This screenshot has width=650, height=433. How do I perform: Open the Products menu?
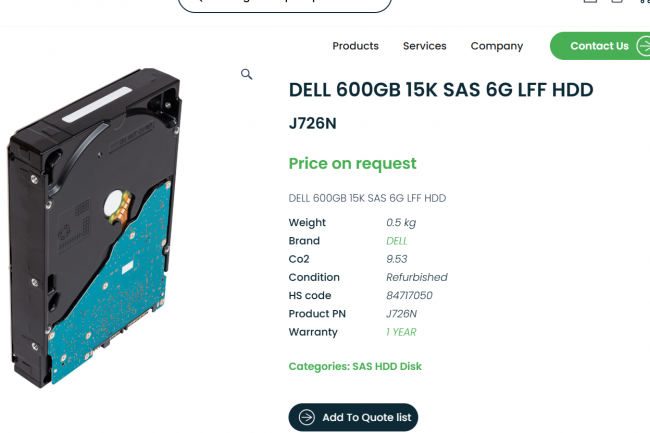(x=355, y=46)
